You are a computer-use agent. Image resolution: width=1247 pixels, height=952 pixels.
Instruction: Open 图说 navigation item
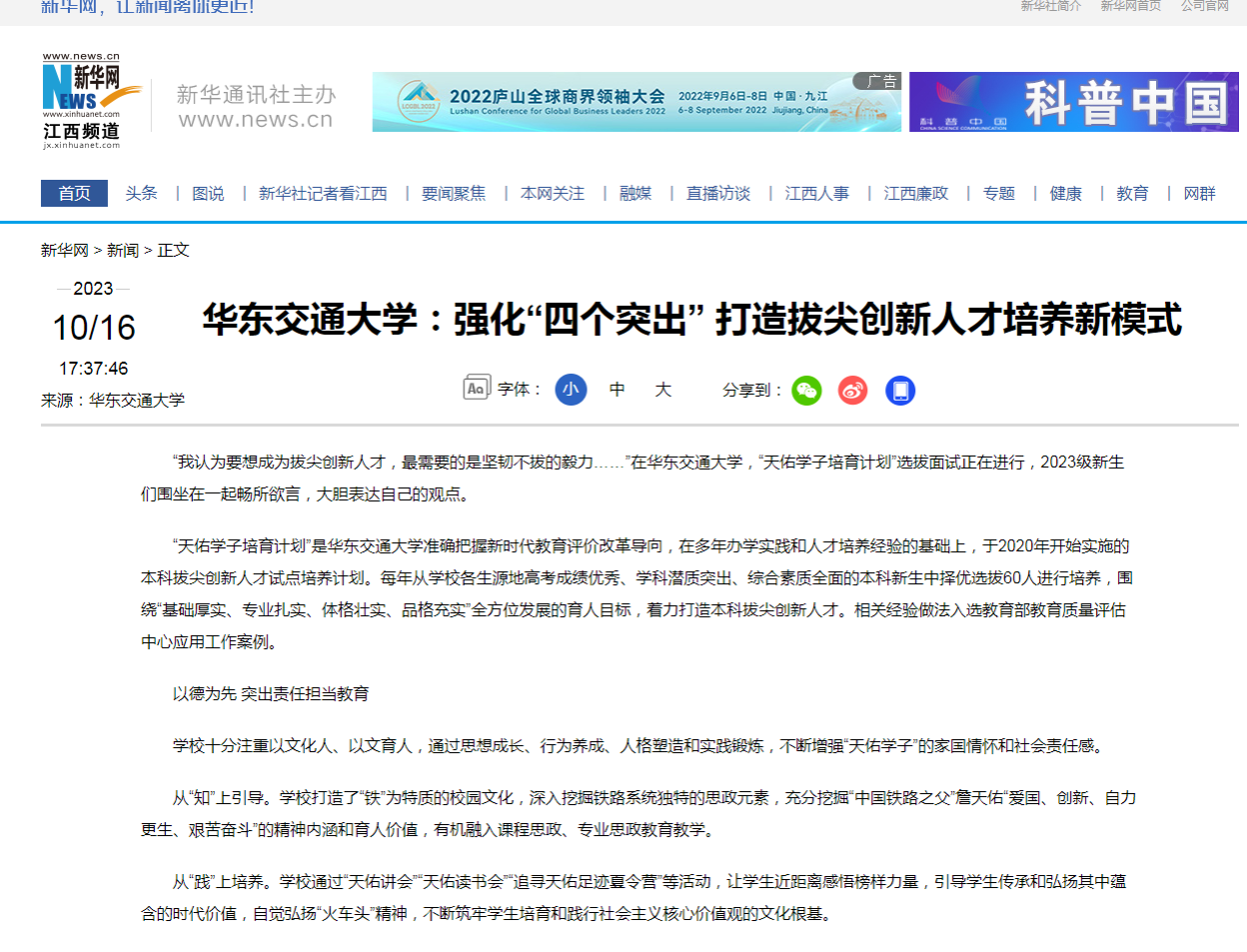(208, 193)
